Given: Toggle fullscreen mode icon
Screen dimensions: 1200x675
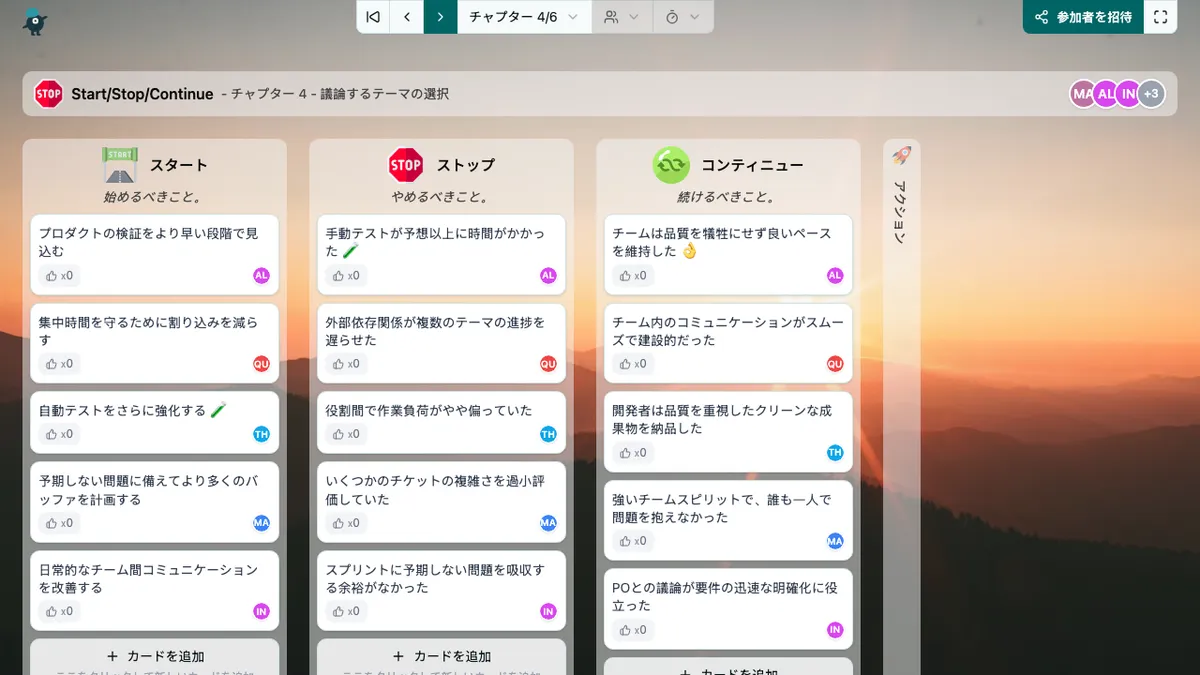Looking at the screenshot, I should [1160, 17].
